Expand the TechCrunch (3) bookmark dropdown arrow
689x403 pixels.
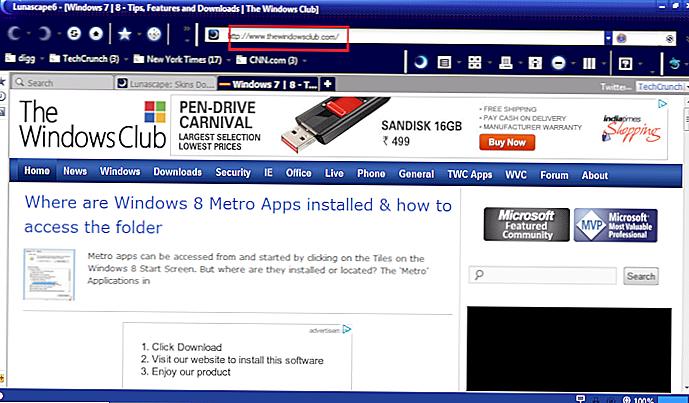click(126, 59)
